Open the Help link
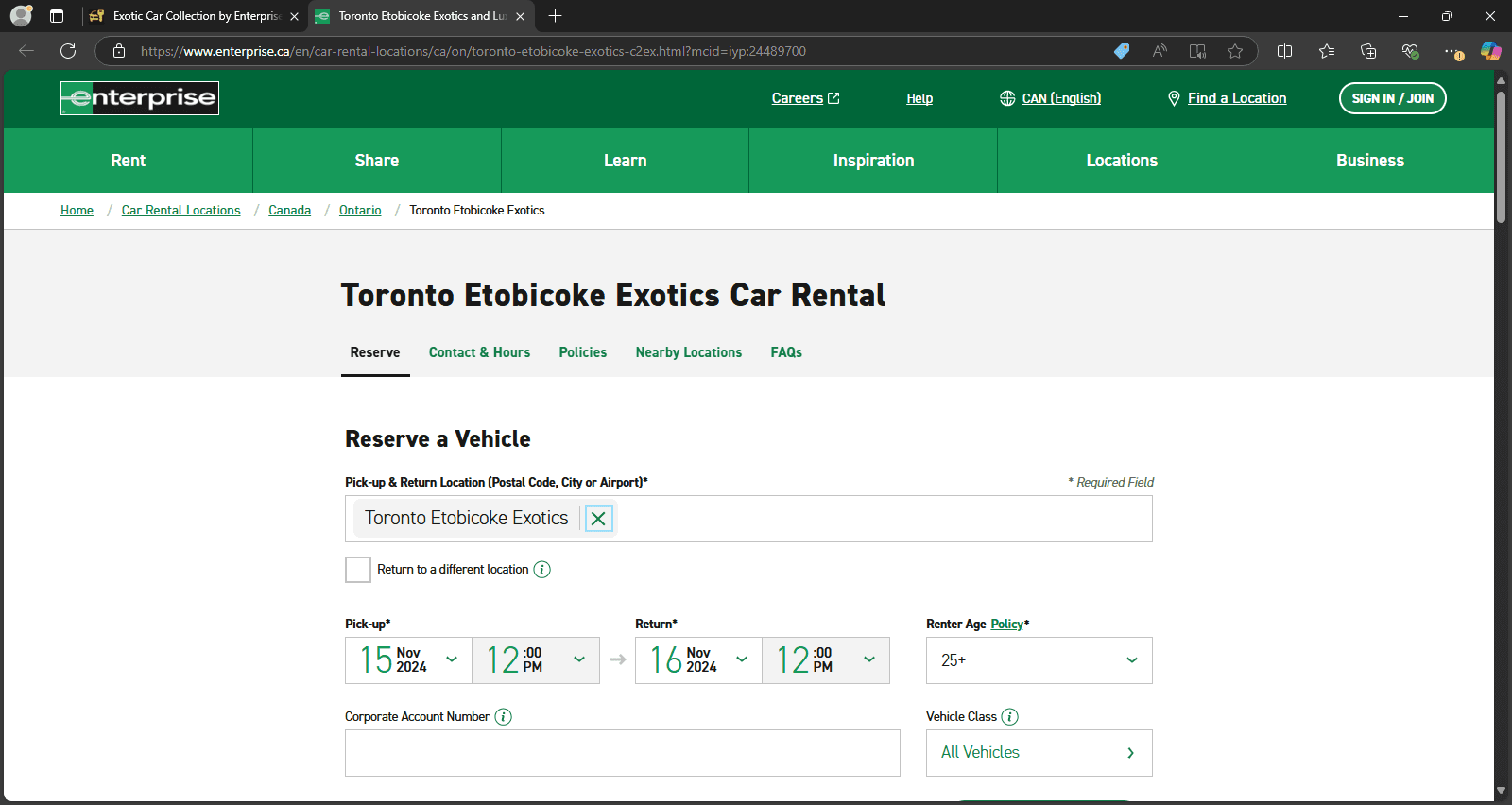 coord(919,98)
